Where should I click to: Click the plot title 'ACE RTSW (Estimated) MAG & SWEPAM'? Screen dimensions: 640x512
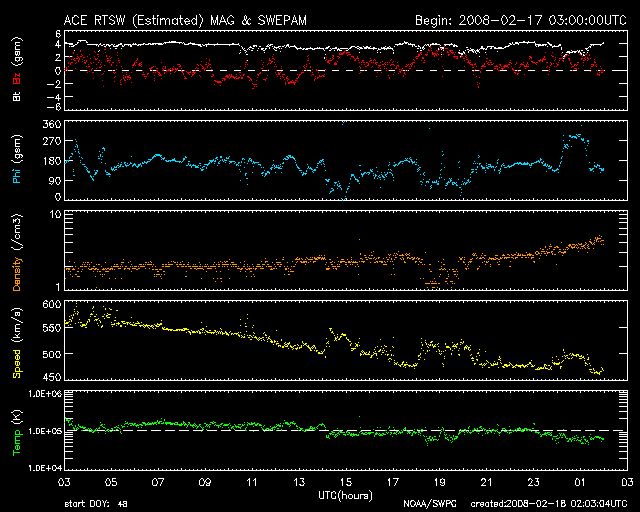[x=185, y=20]
